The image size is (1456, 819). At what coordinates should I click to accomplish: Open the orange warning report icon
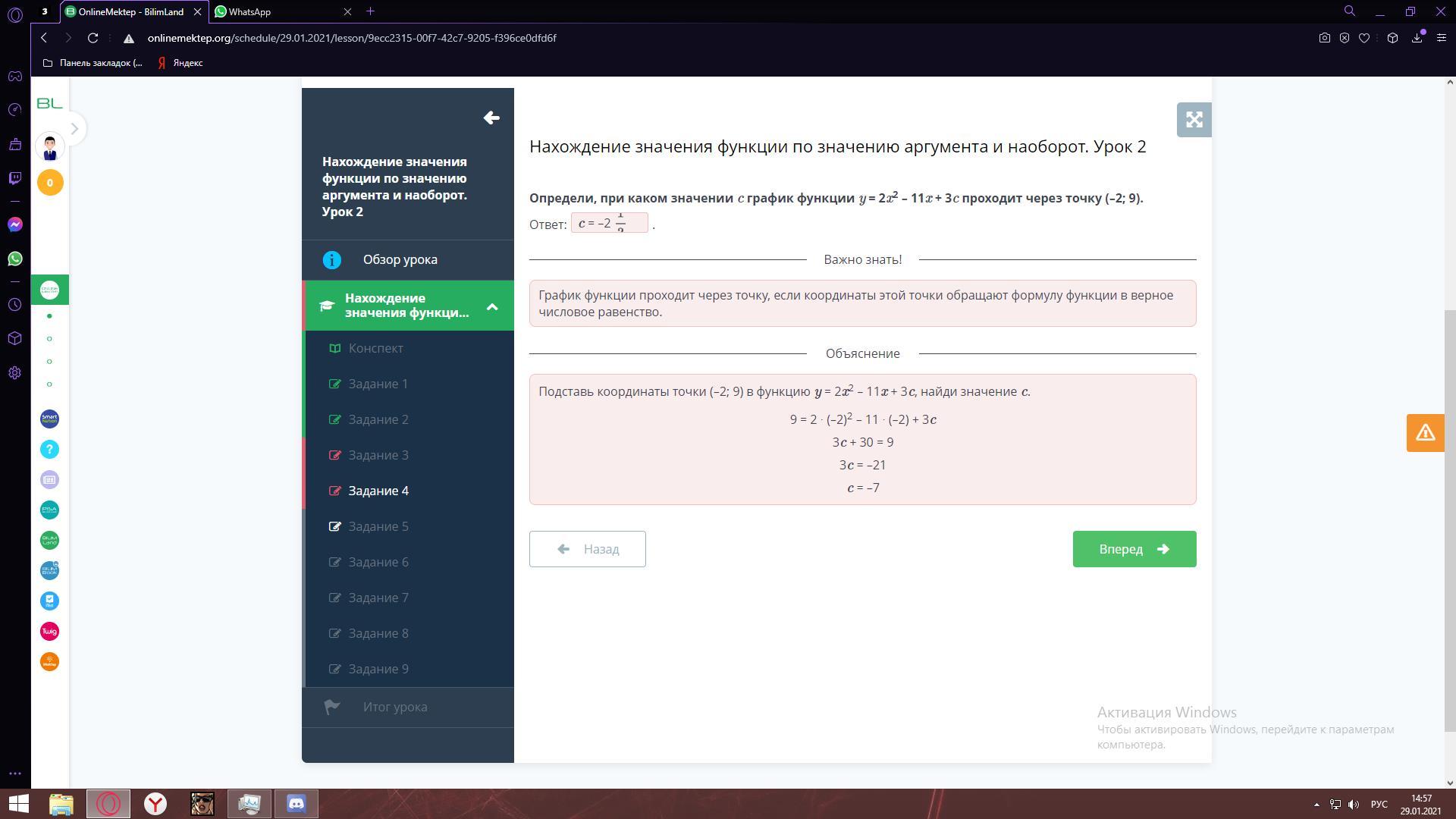(1425, 433)
